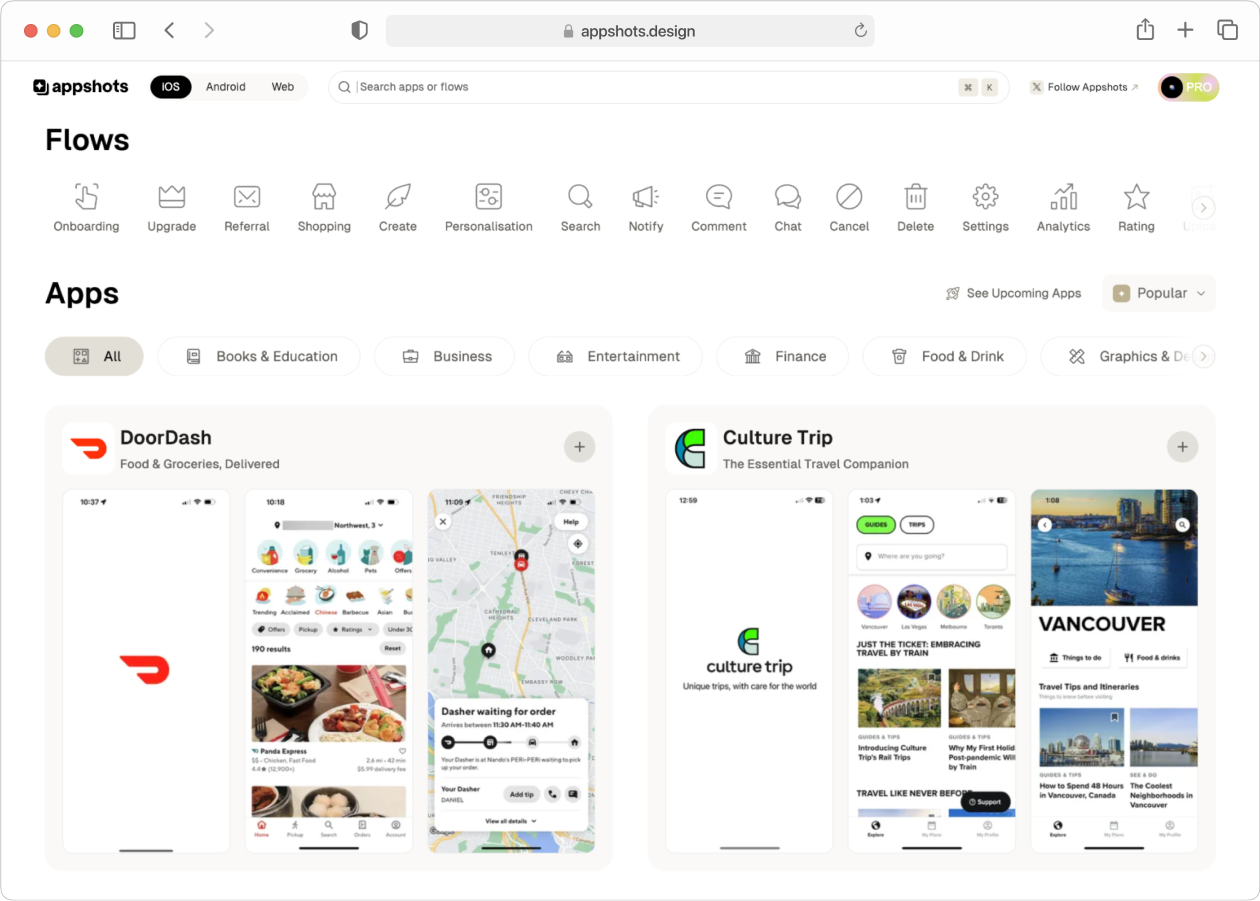
Task: Switch to the Web platform tab
Action: (x=282, y=87)
